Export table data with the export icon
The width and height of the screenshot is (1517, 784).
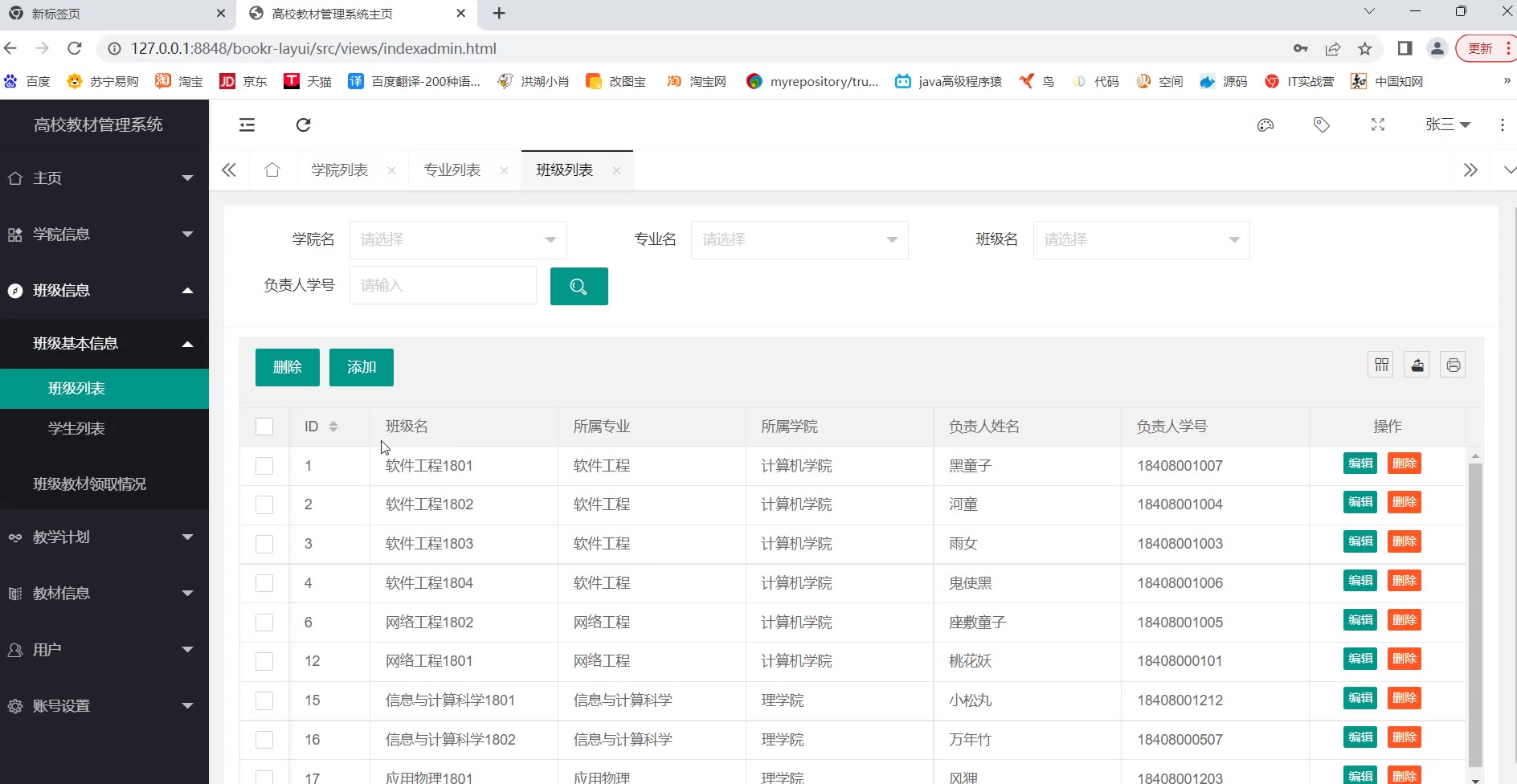tap(1417, 365)
